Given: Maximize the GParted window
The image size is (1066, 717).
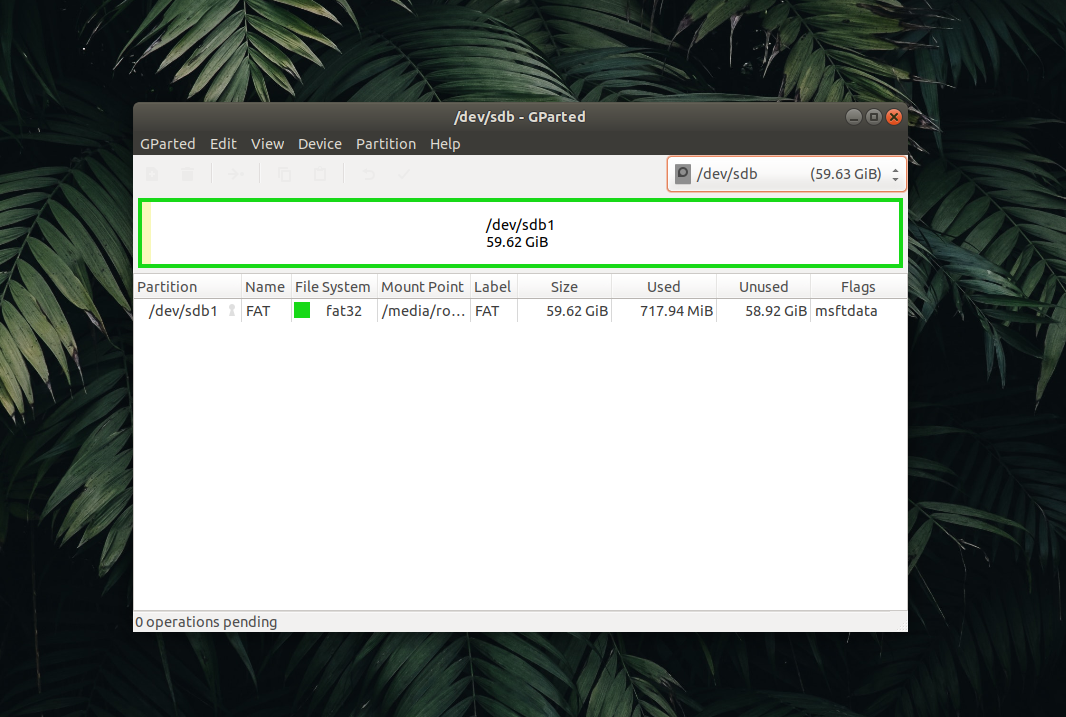Looking at the screenshot, I should coord(874,117).
